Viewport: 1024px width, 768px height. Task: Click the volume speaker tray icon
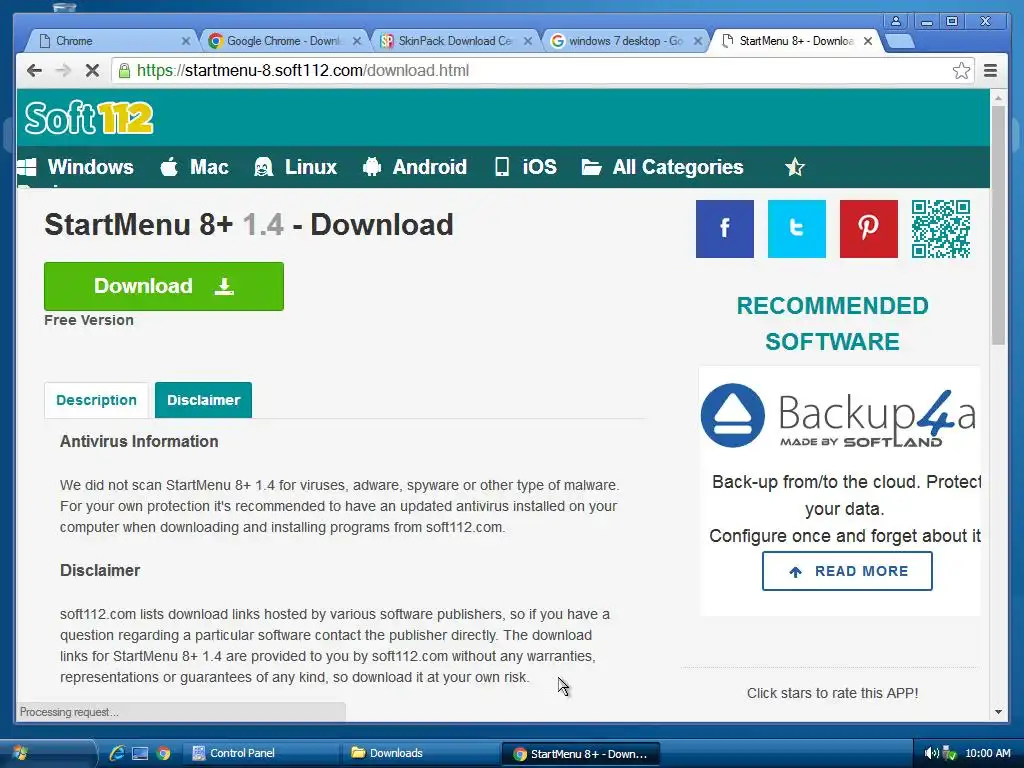pyautogui.click(x=931, y=753)
